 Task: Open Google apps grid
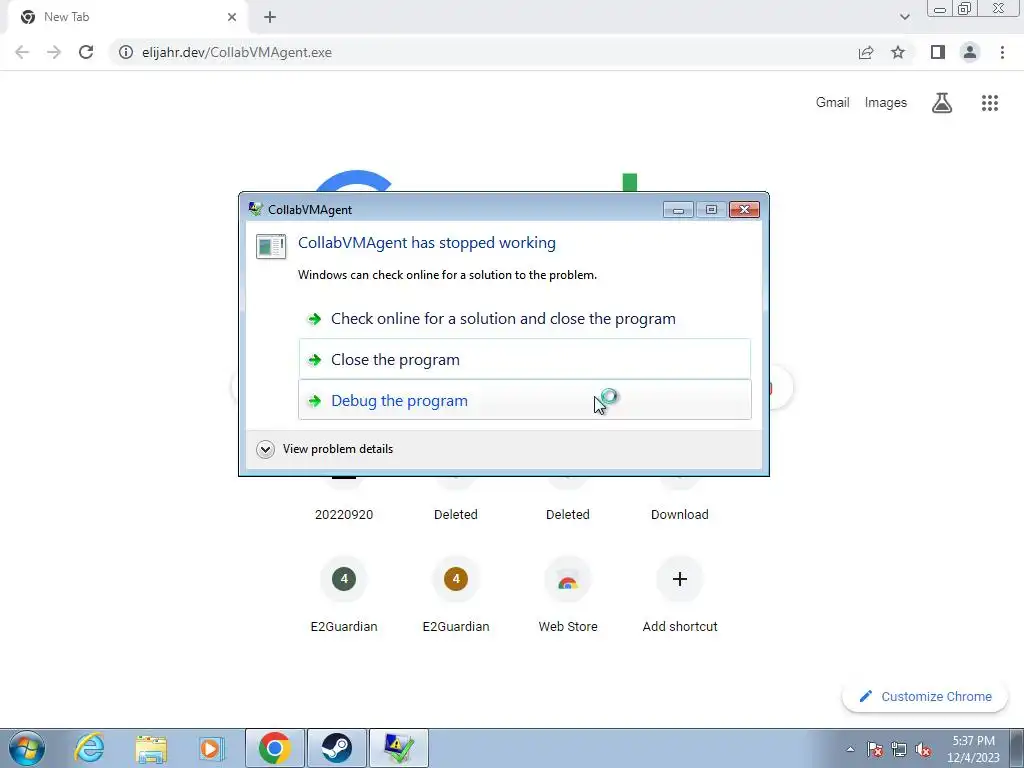989,103
